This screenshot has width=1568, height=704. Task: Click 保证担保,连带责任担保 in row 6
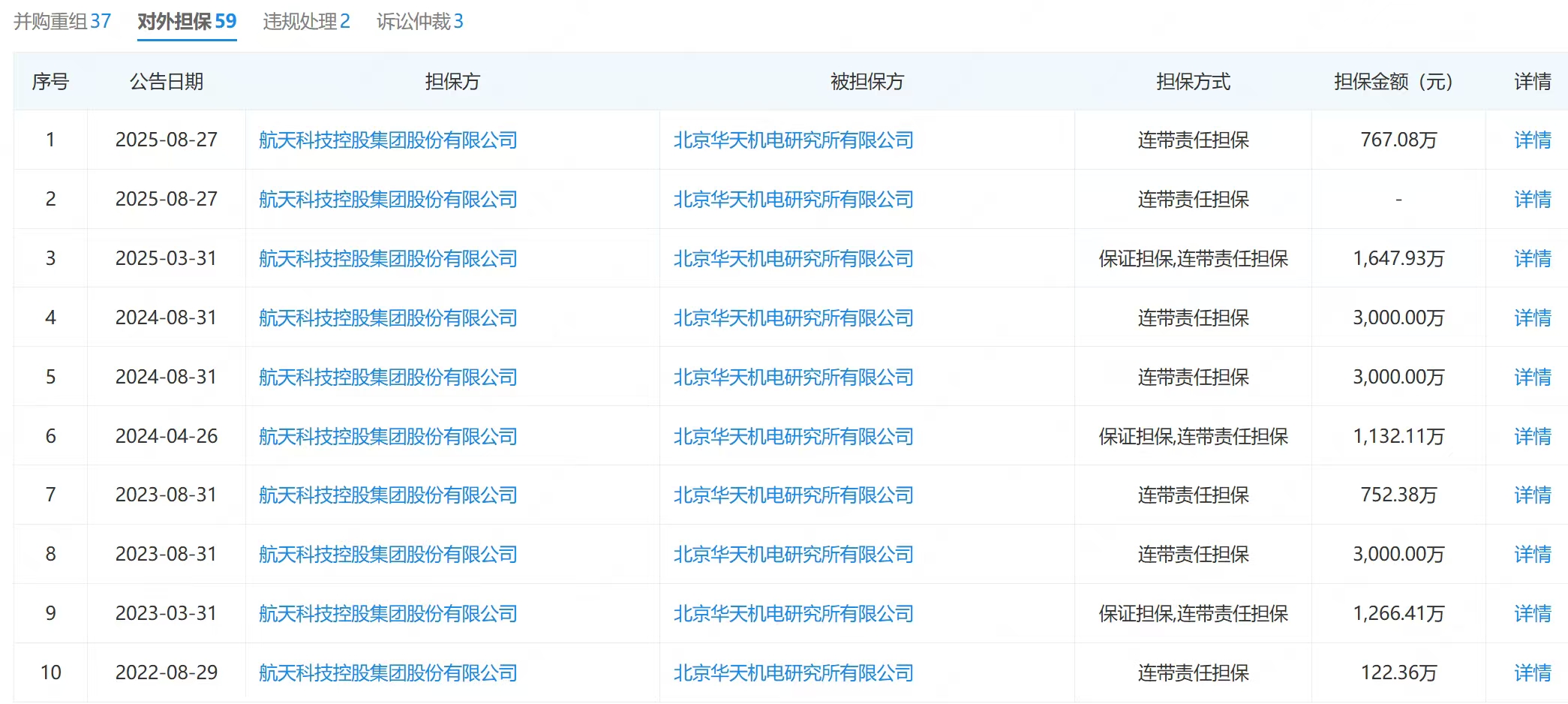(x=1194, y=437)
